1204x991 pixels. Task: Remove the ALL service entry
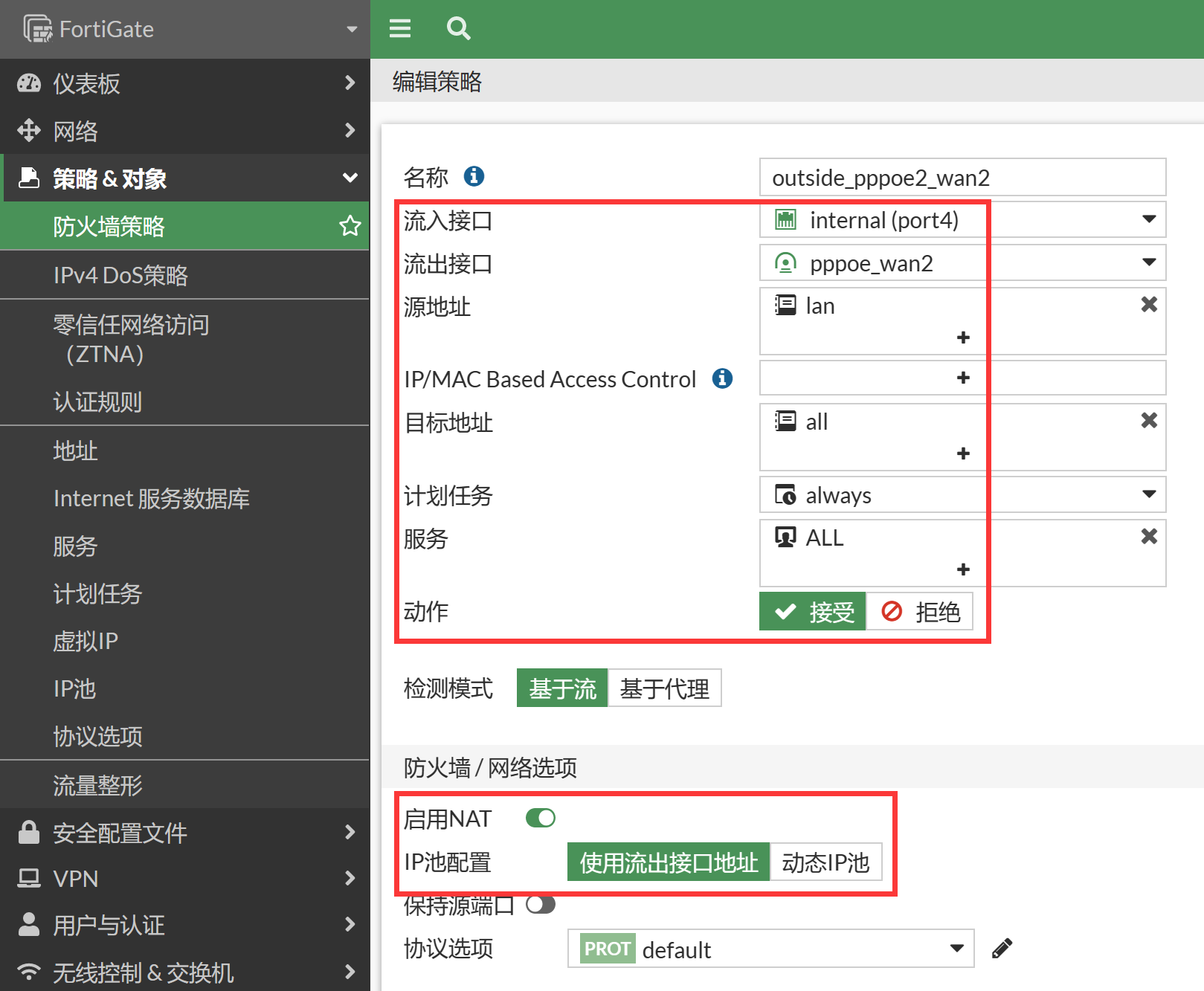coord(1148,536)
